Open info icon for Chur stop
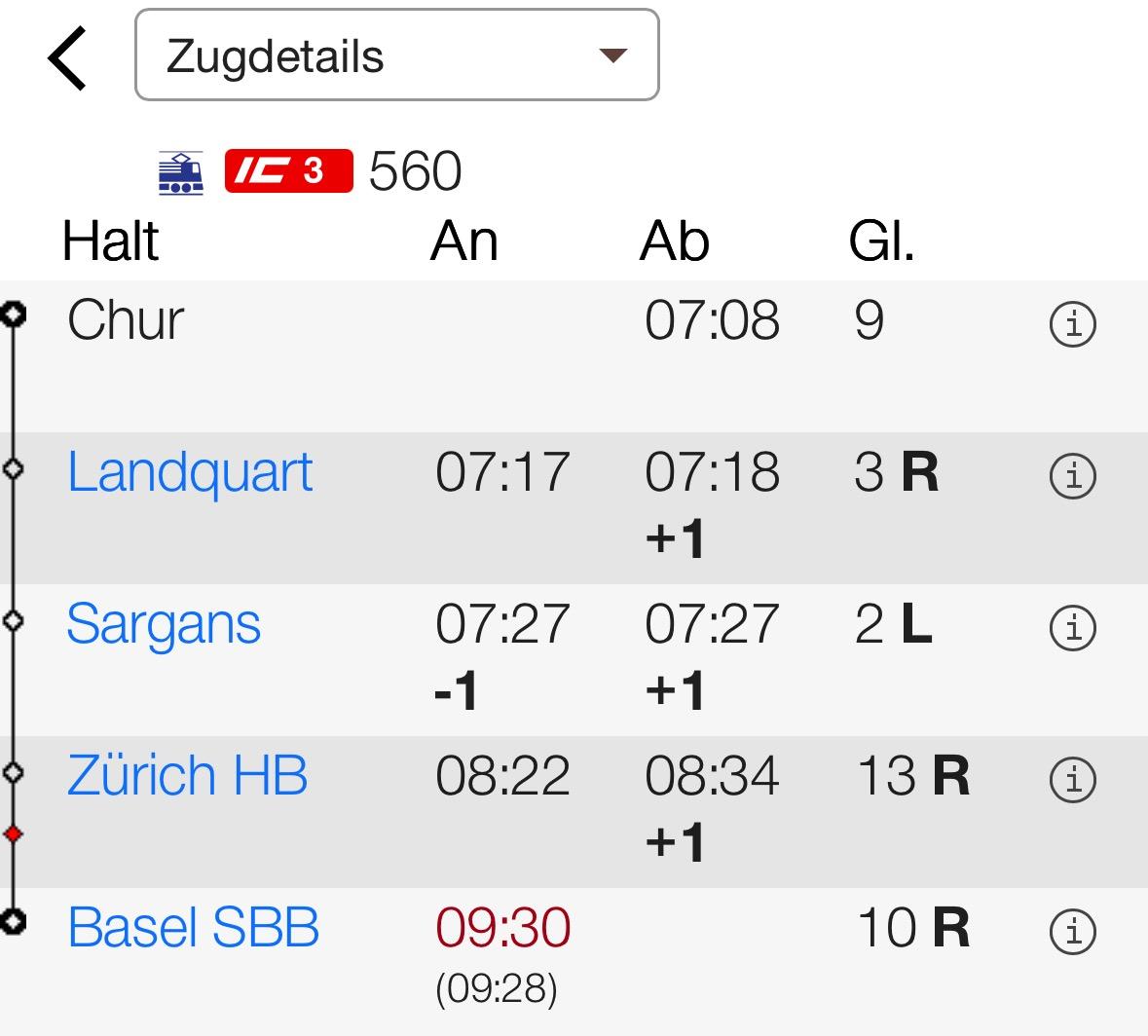Image resolution: width=1148 pixels, height=1036 pixels. [1073, 323]
